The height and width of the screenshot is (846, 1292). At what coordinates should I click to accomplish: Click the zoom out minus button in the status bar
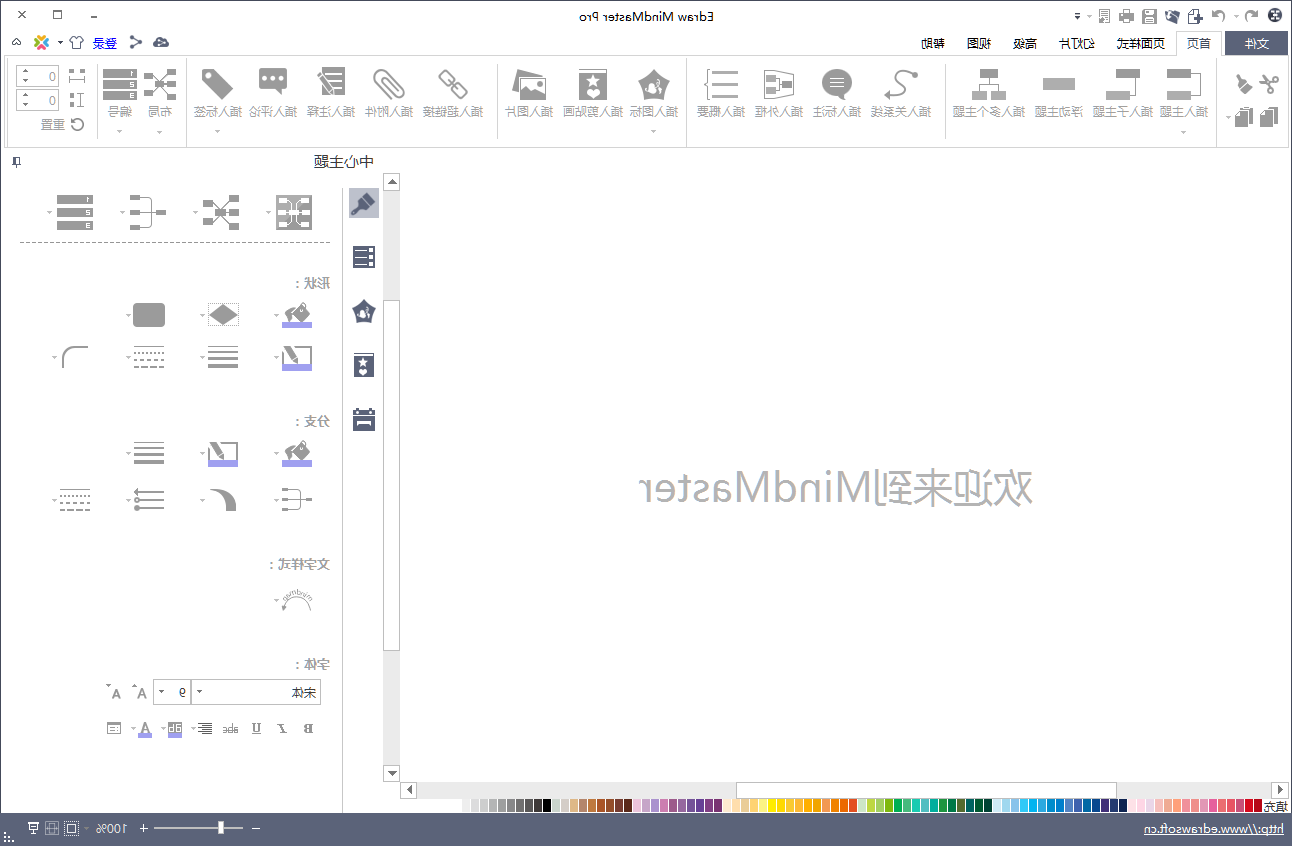click(255, 828)
